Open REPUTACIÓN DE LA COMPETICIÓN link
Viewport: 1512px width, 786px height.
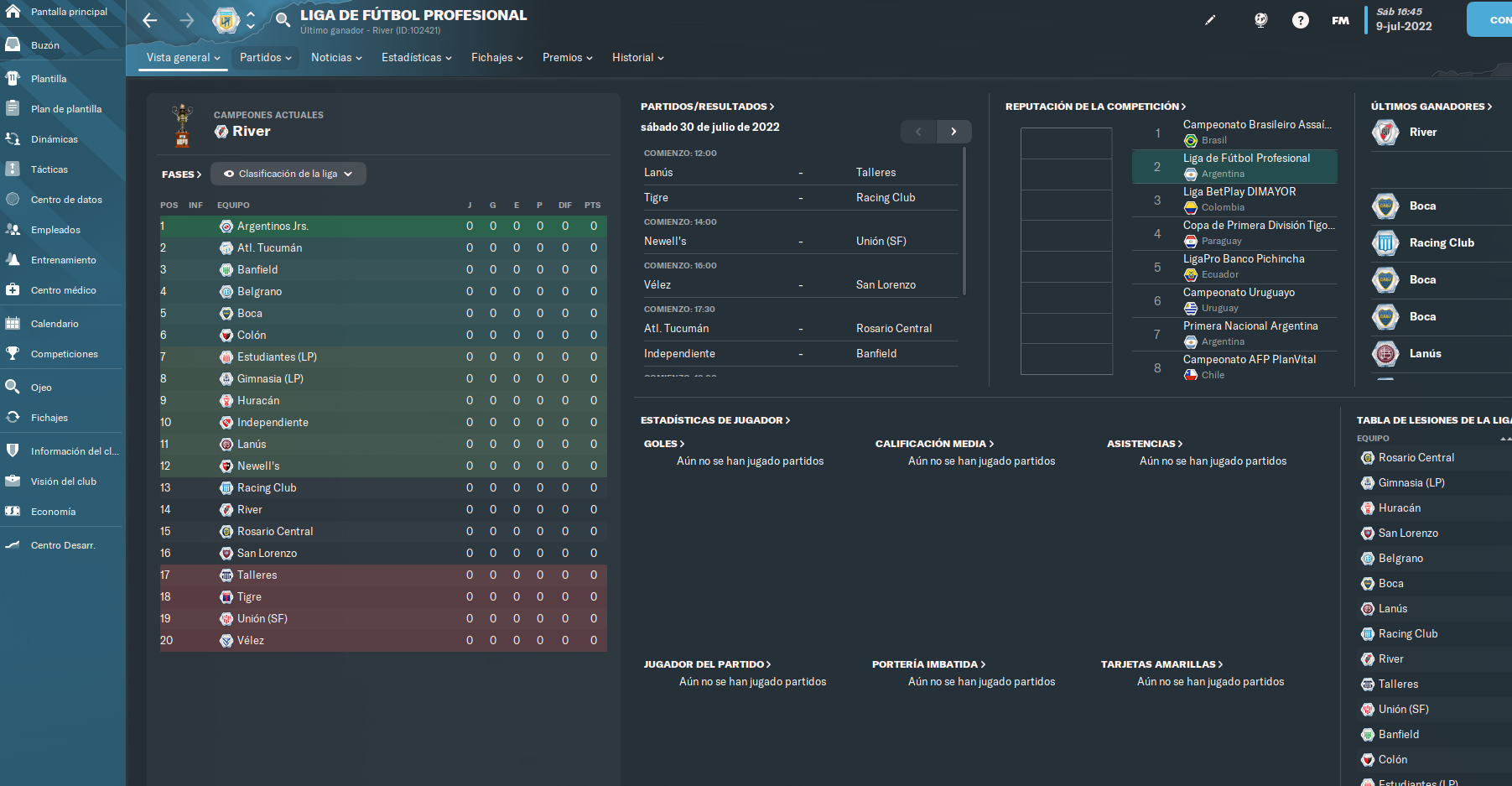pyautogui.click(x=1095, y=107)
